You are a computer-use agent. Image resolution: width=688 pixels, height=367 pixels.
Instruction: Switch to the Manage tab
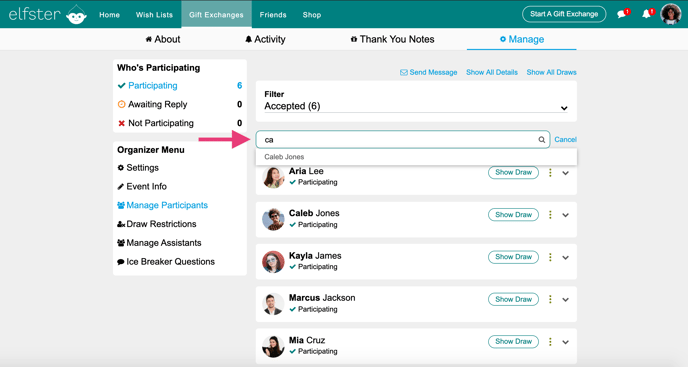pos(522,39)
